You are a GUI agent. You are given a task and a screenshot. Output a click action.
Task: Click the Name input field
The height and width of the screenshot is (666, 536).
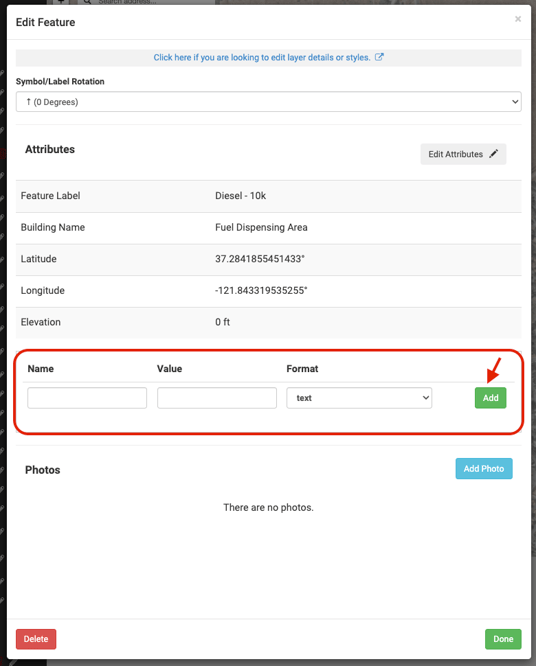point(87,398)
